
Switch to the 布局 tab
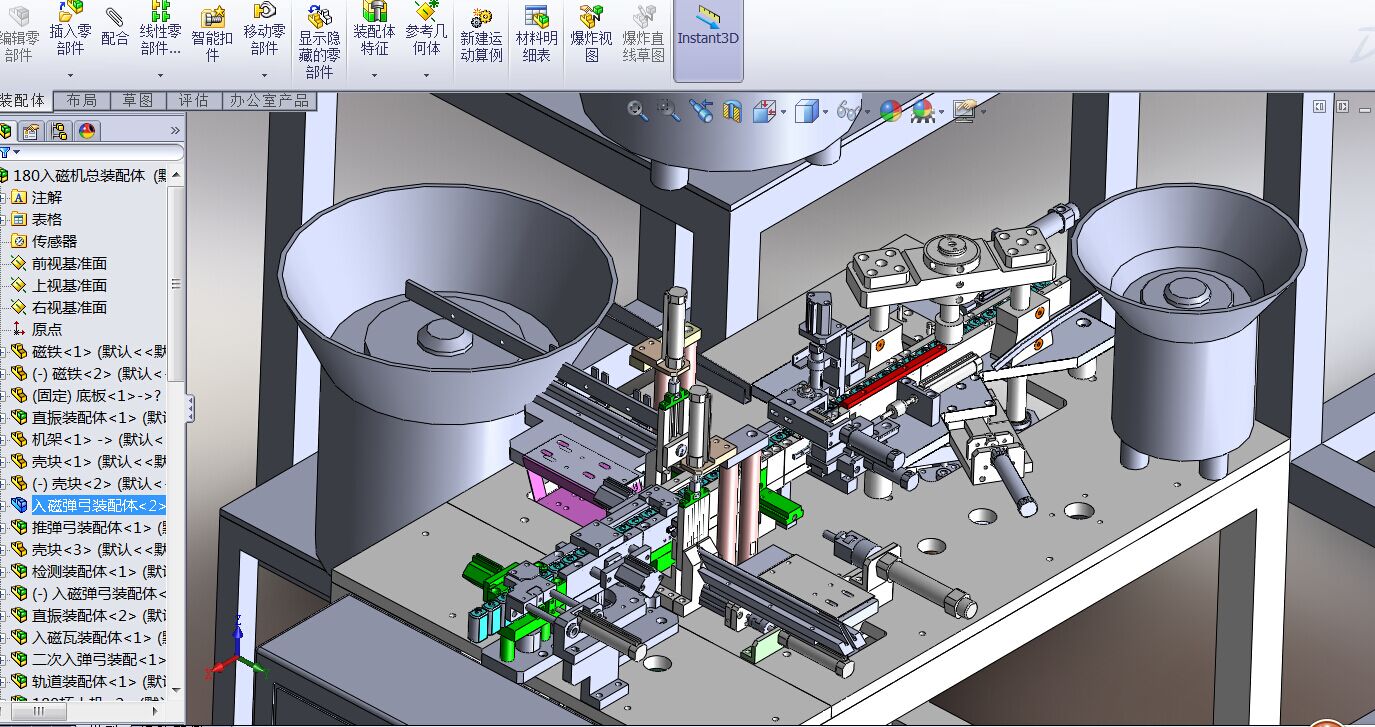click(x=82, y=100)
